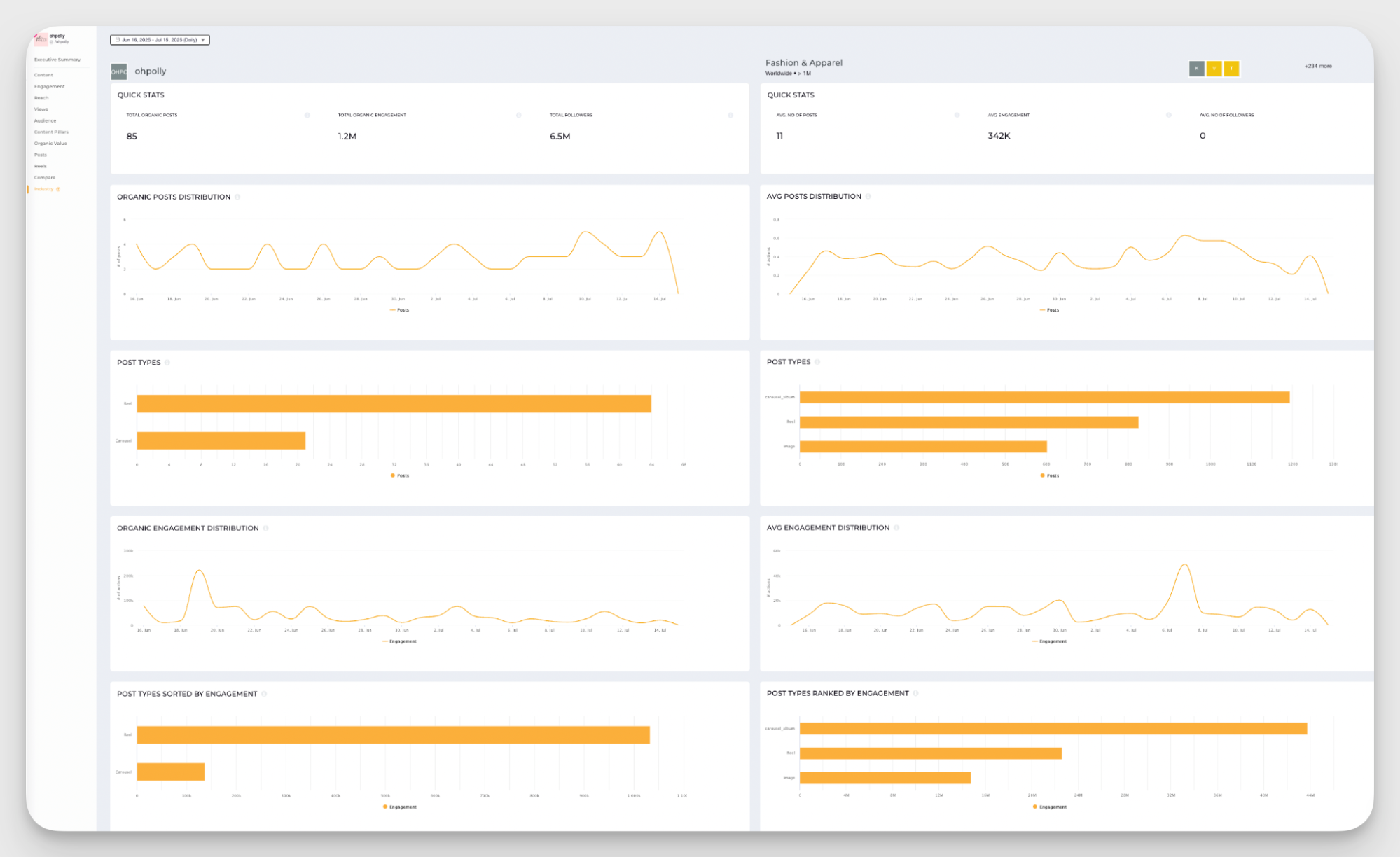
Task: Open Engagement in the sidebar
Action: coord(50,86)
